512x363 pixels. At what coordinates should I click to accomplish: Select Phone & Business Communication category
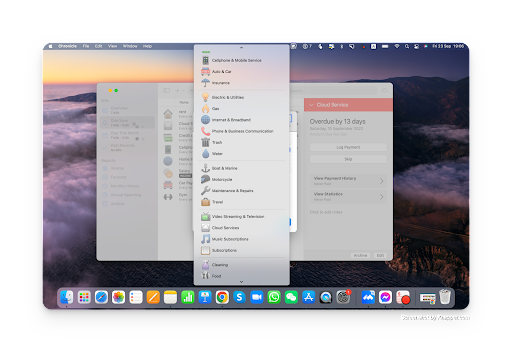point(242,131)
